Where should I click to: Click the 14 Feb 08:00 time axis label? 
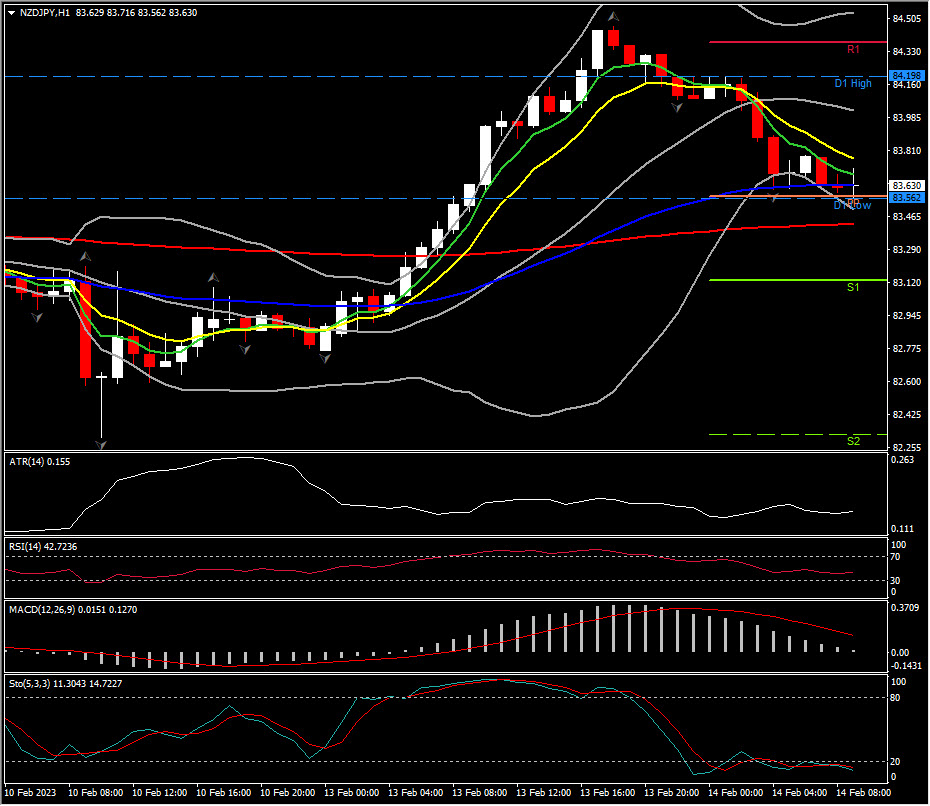click(865, 793)
